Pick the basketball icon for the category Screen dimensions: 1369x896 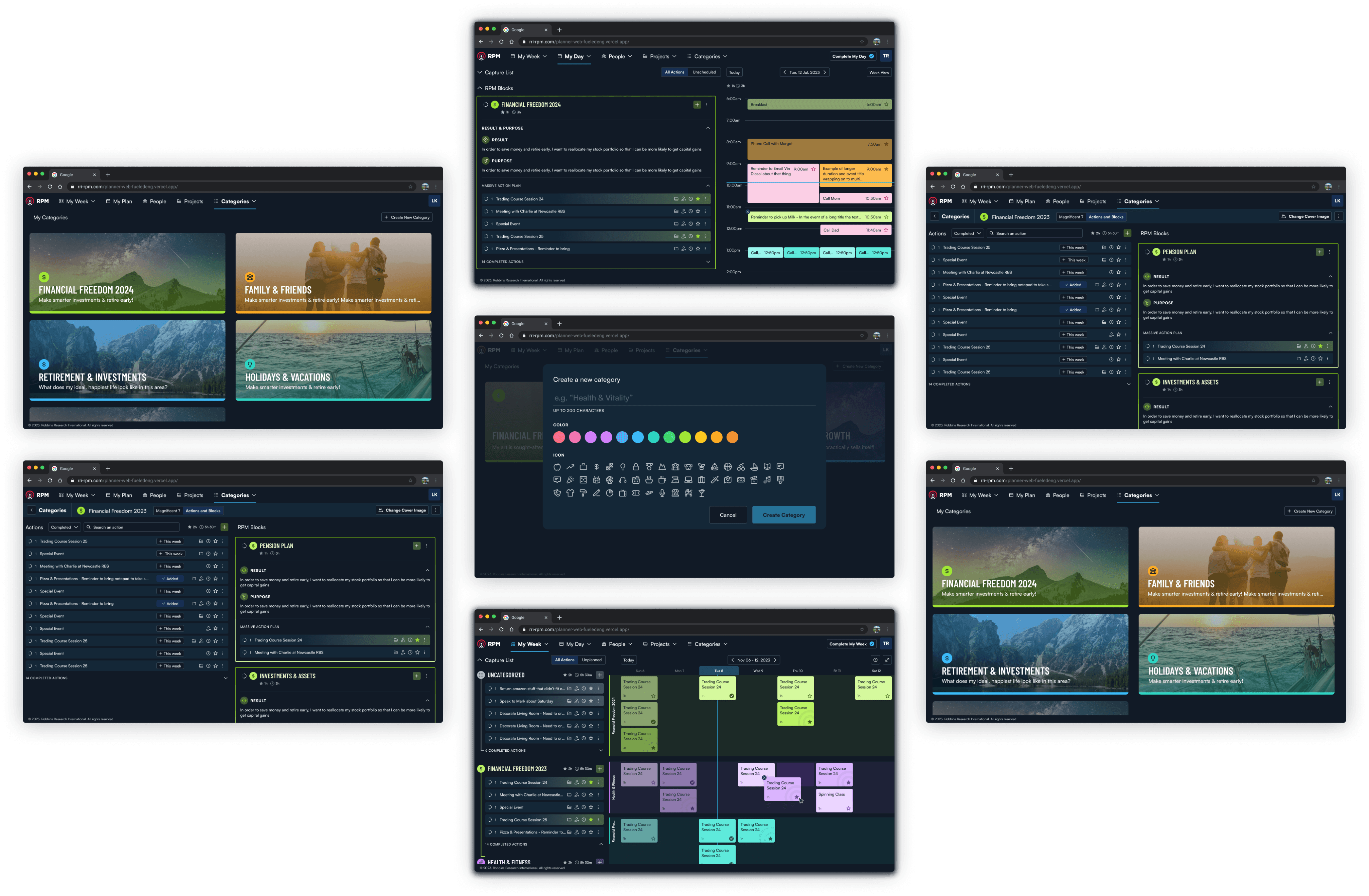[728, 467]
